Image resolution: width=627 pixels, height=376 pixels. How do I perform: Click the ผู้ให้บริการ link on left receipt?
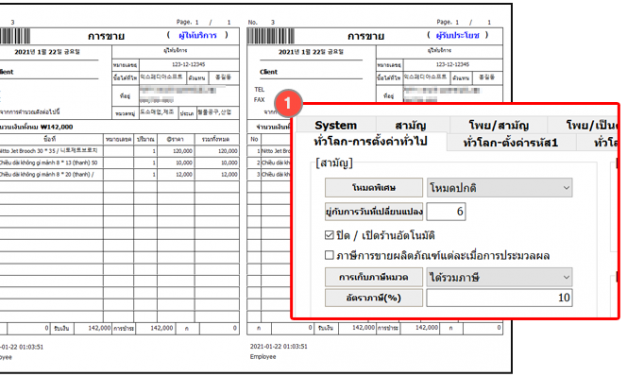198,35
